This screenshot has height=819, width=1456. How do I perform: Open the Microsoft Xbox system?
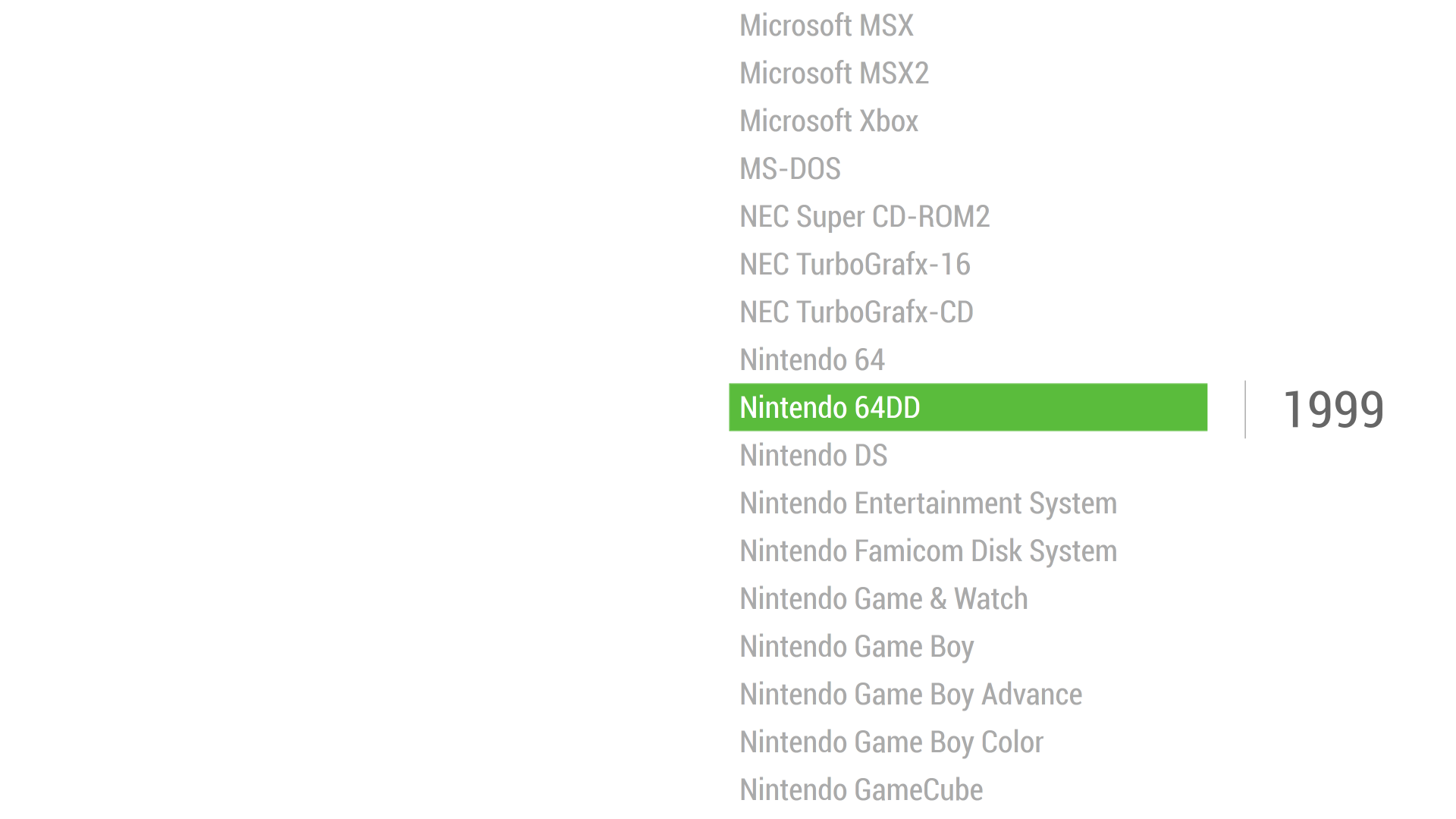[x=829, y=121]
